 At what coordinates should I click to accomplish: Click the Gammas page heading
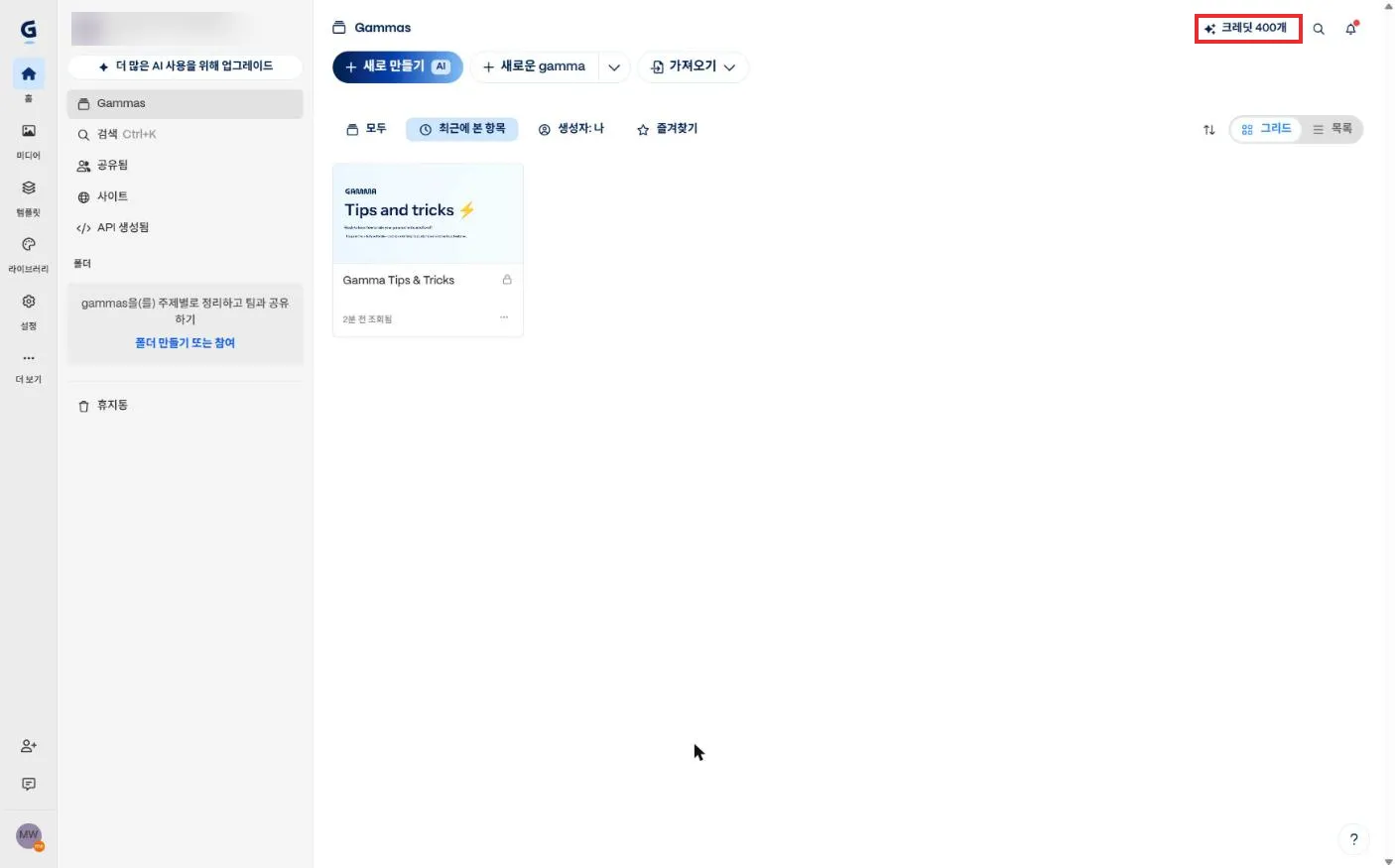pyautogui.click(x=383, y=28)
